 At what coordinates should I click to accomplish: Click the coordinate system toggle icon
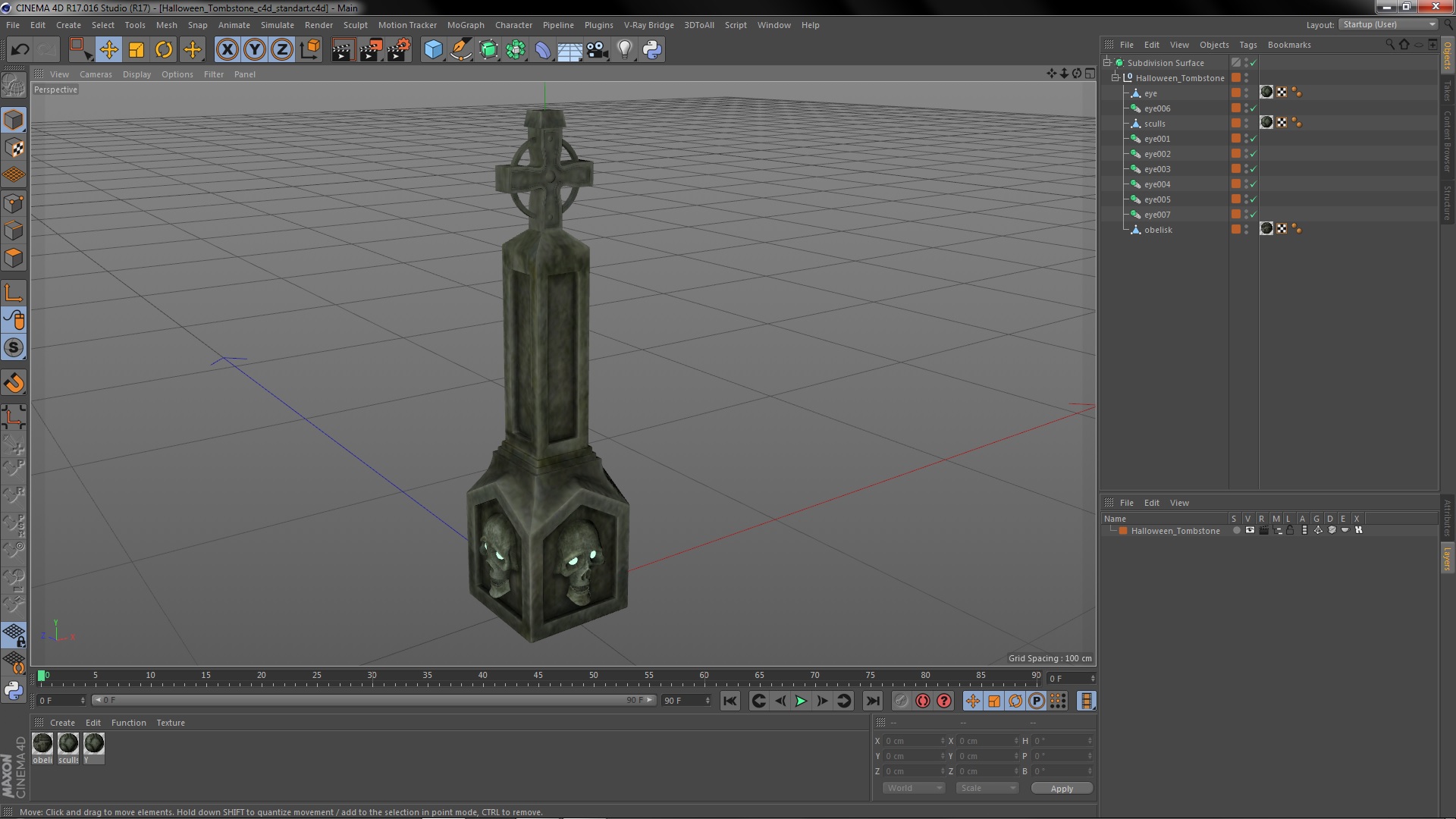[x=309, y=50]
